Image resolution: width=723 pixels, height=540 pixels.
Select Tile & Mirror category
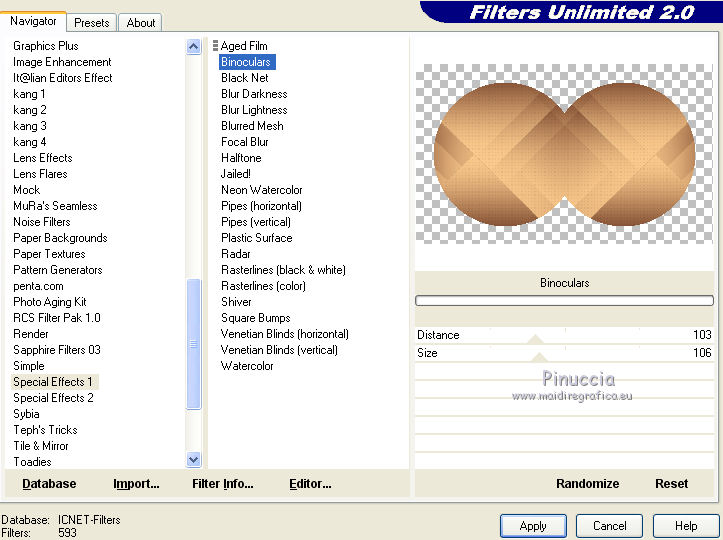[x=41, y=445]
